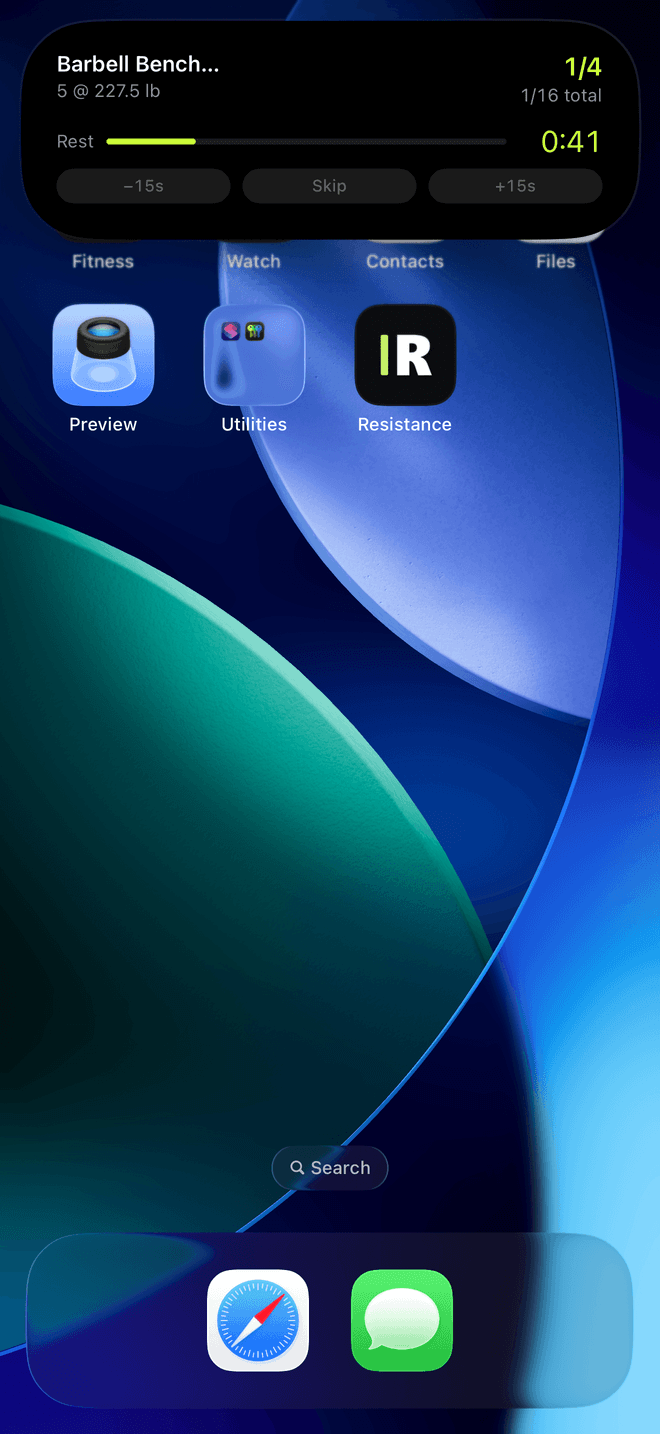Tap the Barbell Bench exercise title
The height and width of the screenshot is (1434, 660).
pos(138,65)
